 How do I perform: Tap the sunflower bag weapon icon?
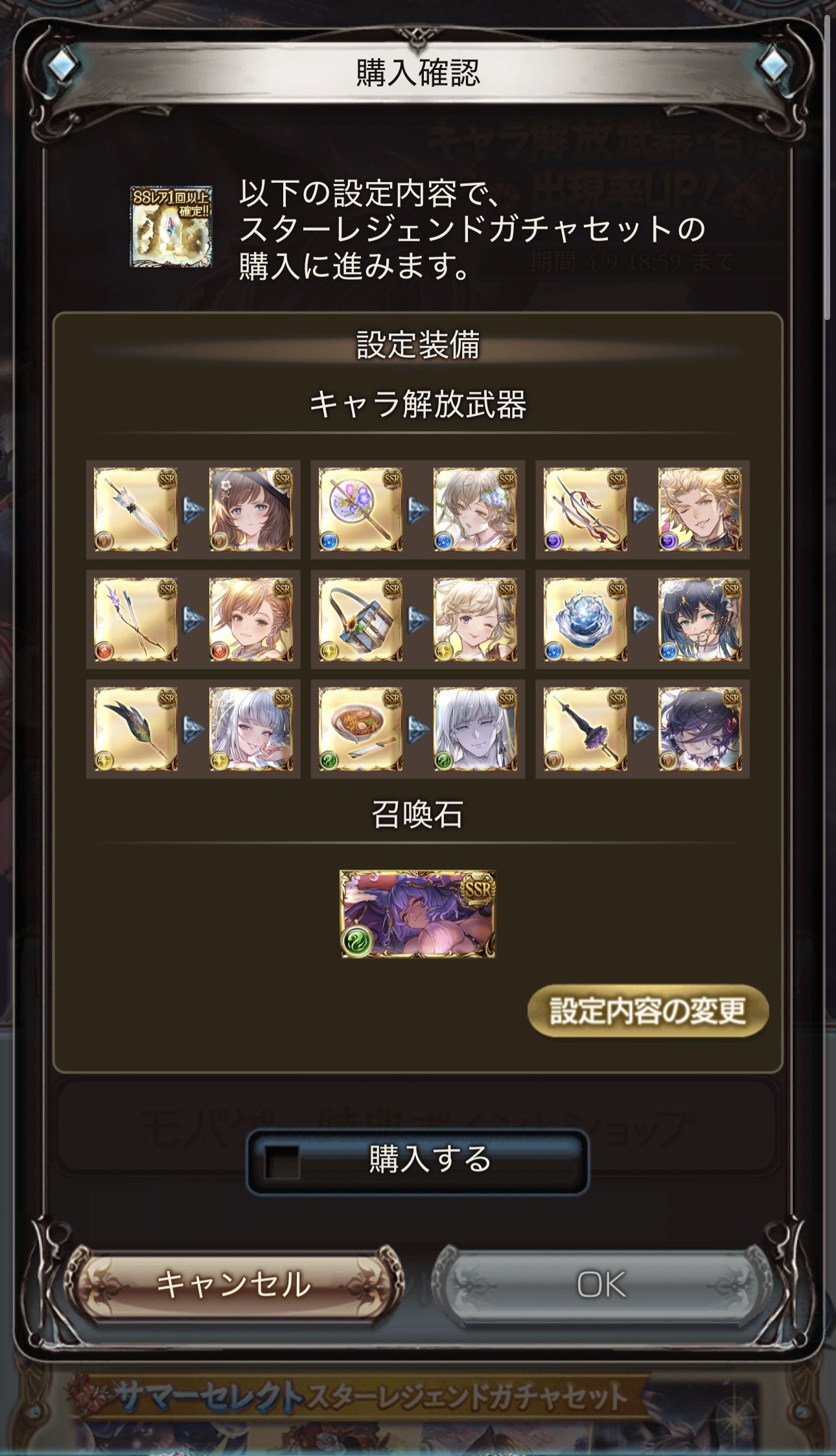(360, 619)
